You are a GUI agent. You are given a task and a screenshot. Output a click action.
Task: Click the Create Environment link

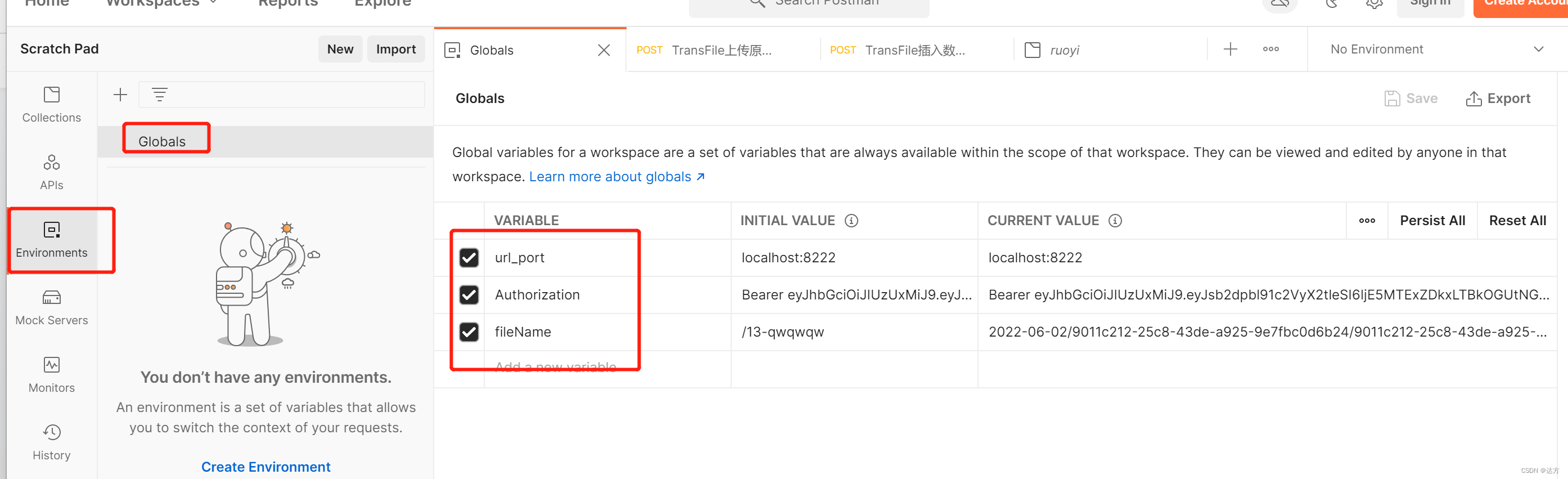click(x=266, y=467)
